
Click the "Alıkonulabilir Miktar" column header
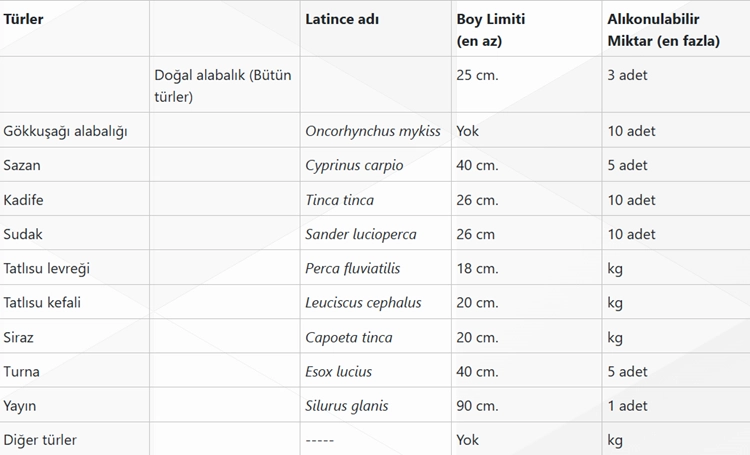(664, 30)
